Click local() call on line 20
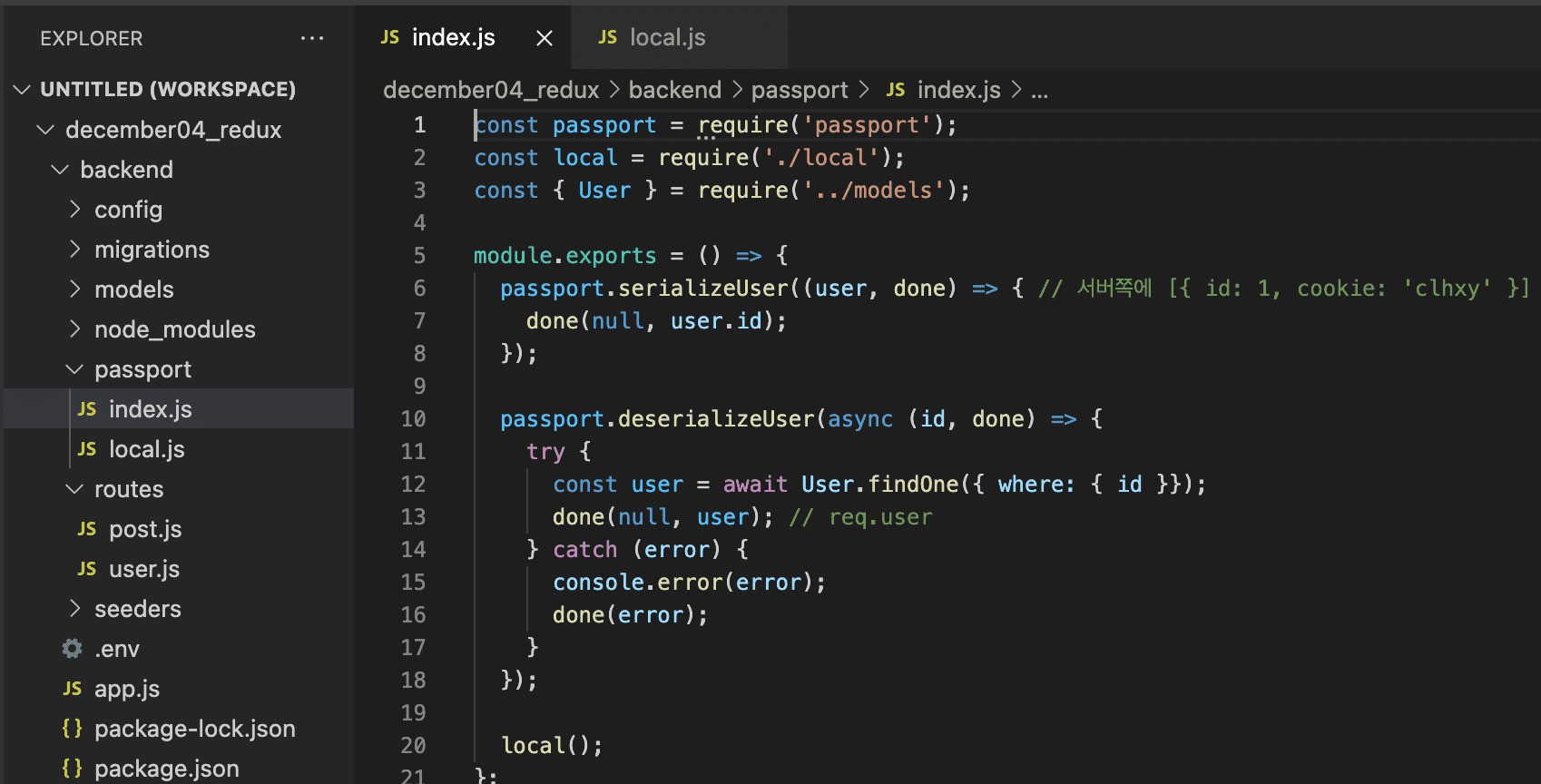Viewport: 1541px width, 784px height. (546, 746)
